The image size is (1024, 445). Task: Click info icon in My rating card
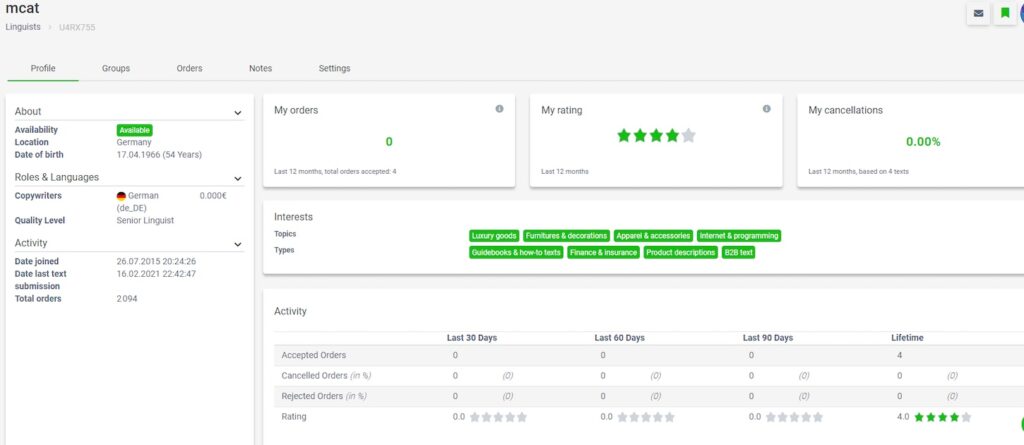click(766, 109)
